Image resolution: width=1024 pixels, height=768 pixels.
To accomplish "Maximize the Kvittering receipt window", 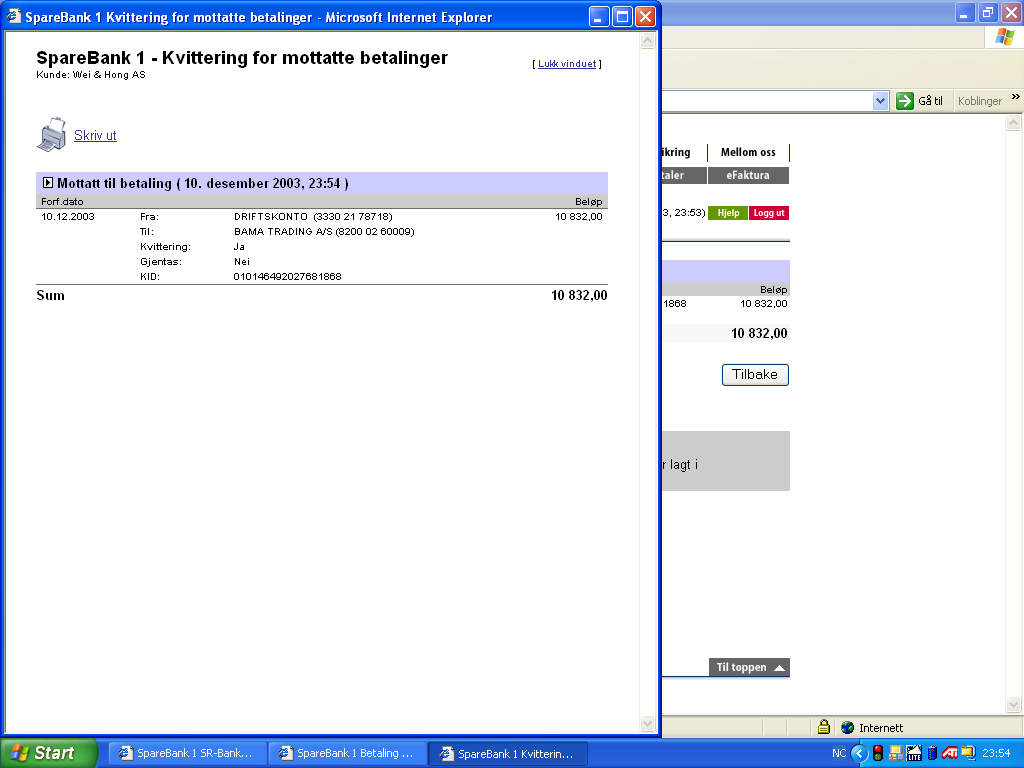I will click(622, 16).
